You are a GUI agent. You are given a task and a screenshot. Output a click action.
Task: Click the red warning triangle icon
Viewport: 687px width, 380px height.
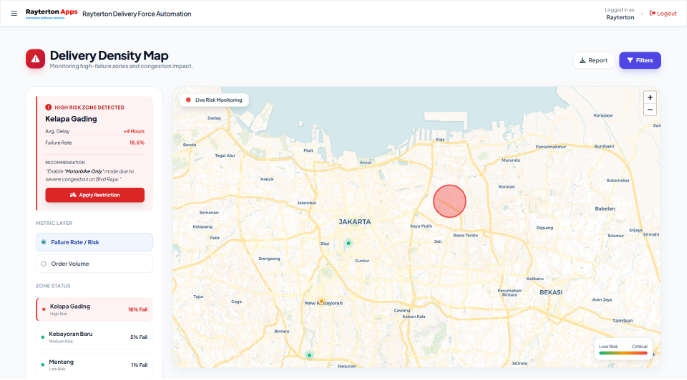pos(35,59)
